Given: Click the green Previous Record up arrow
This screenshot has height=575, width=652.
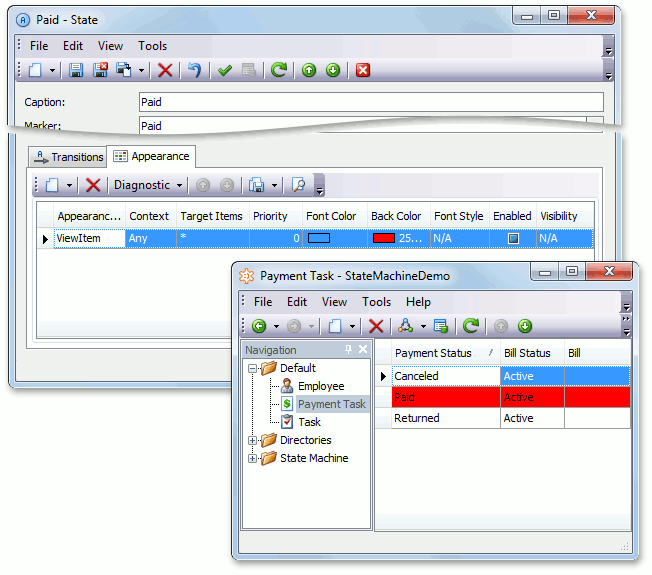Looking at the screenshot, I should 309,70.
